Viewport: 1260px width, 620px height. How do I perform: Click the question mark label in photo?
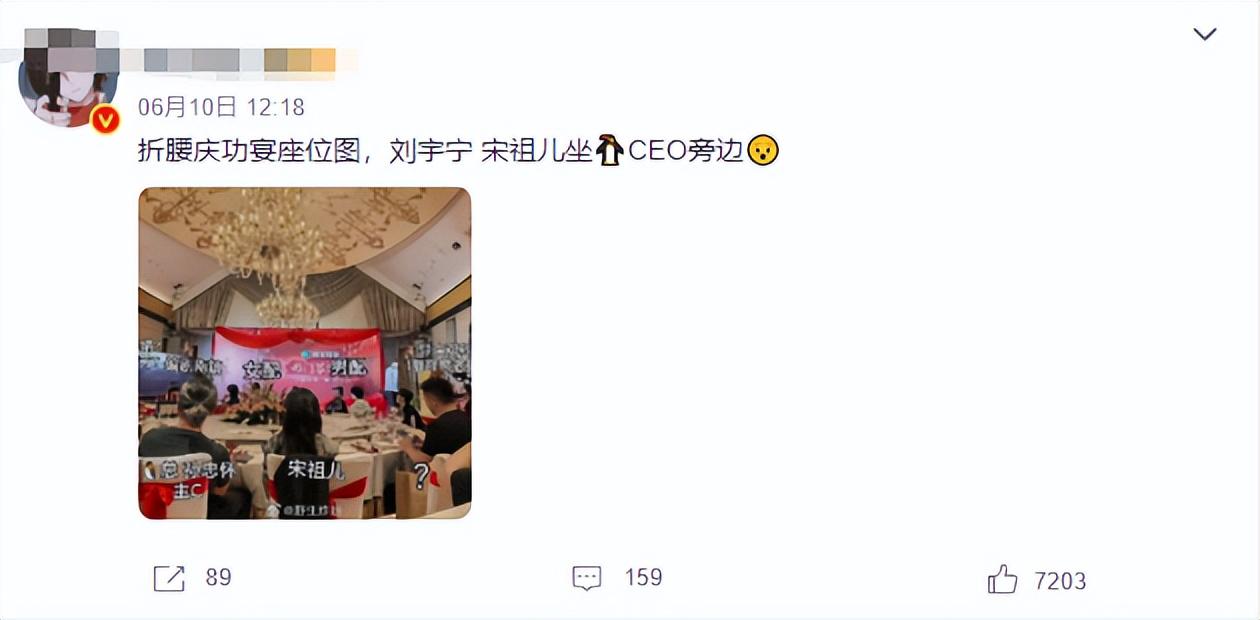pyautogui.click(x=421, y=476)
